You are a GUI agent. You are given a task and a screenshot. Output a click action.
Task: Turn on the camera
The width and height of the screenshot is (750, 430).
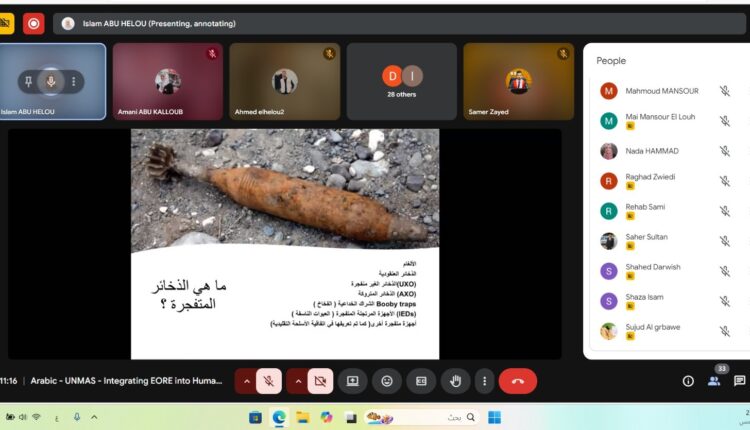click(x=320, y=381)
